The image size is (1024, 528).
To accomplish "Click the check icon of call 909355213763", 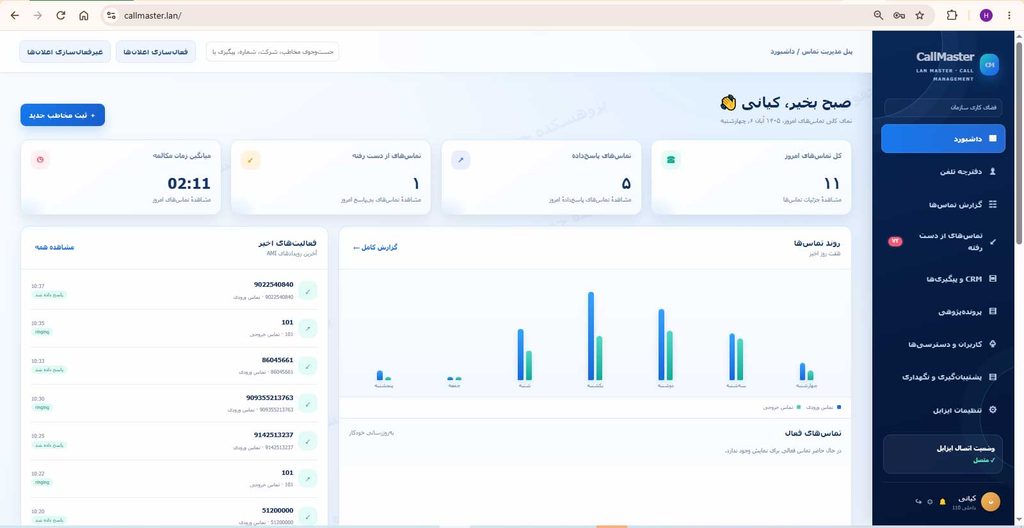I will click(x=308, y=403).
